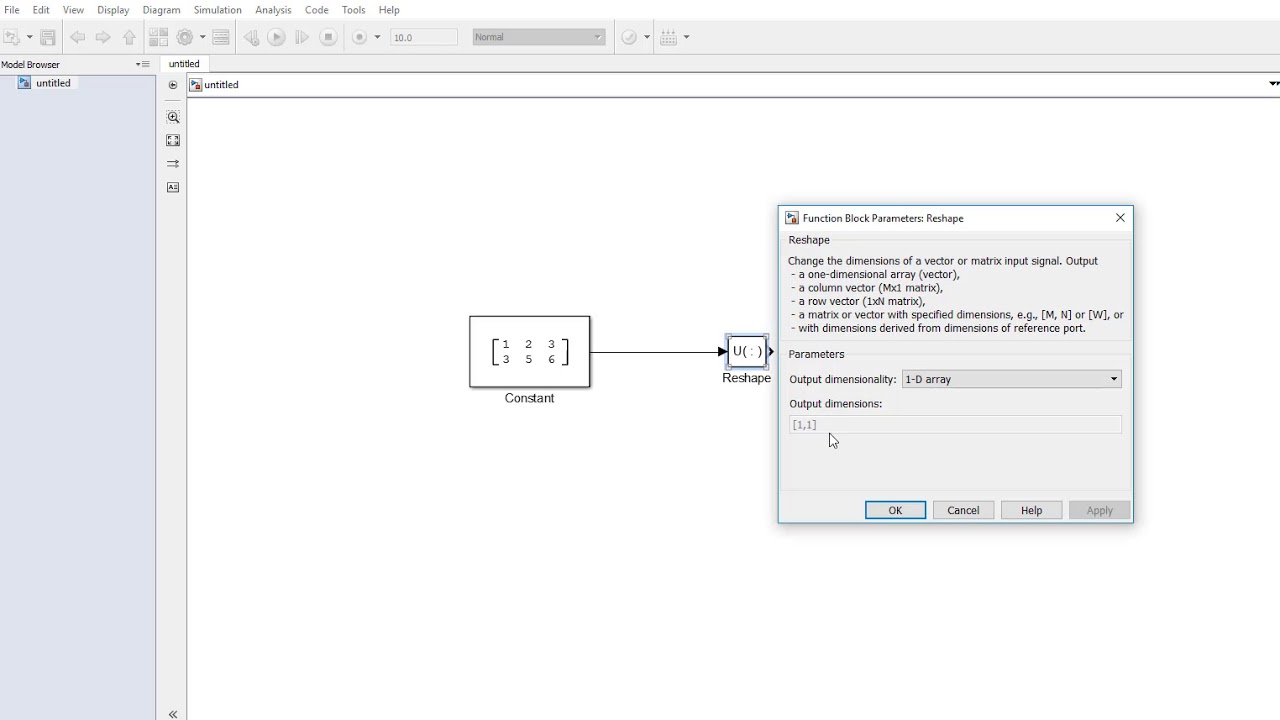
Task: Click Cancel in Reshape parameters dialog
Action: pyautogui.click(x=963, y=510)
